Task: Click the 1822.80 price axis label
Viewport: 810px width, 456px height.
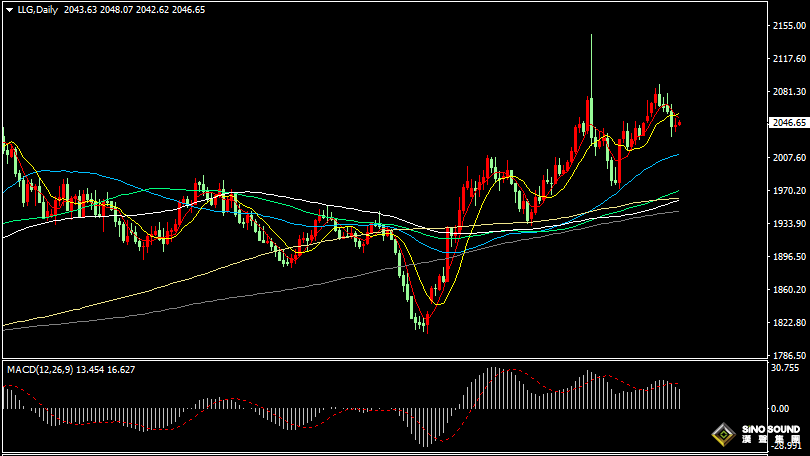Action: [x=789, y=323]
